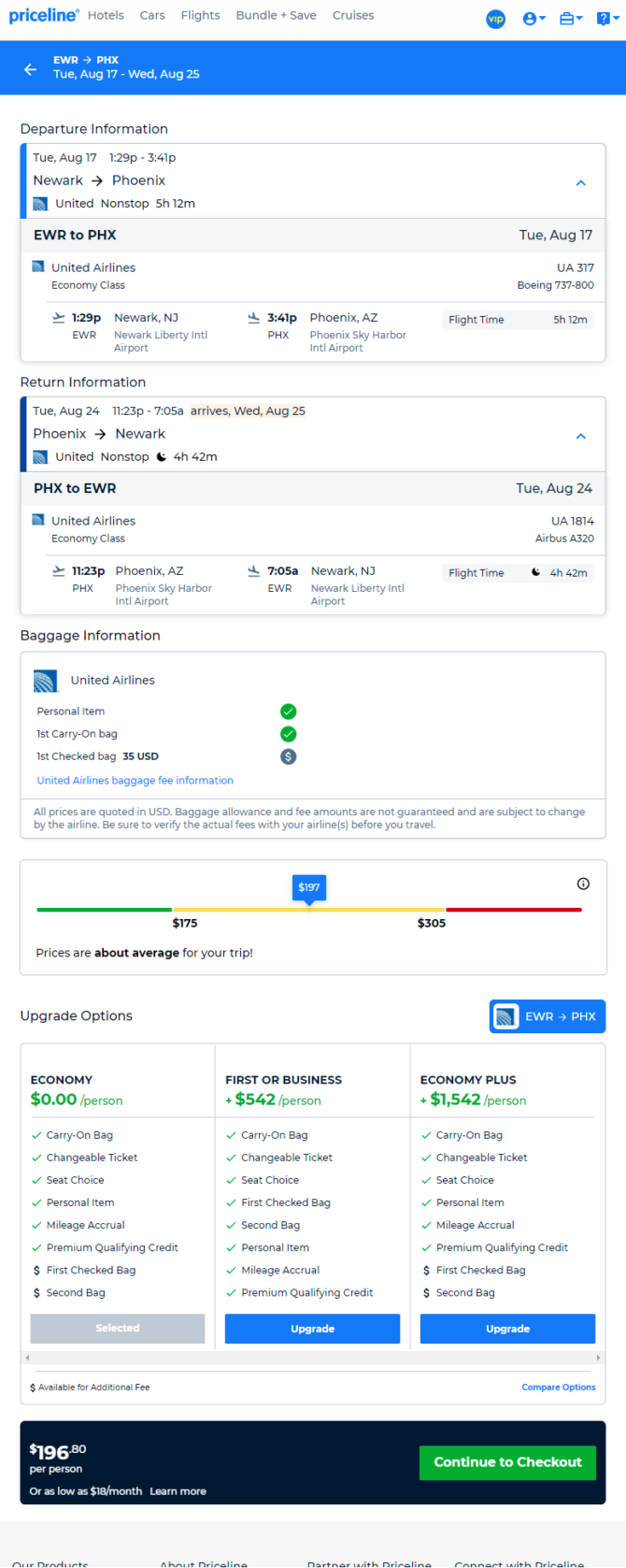The image size is (626, 1568).
Task: Click the dollar icon for 1st Checked bag
Action: (289, 756)
